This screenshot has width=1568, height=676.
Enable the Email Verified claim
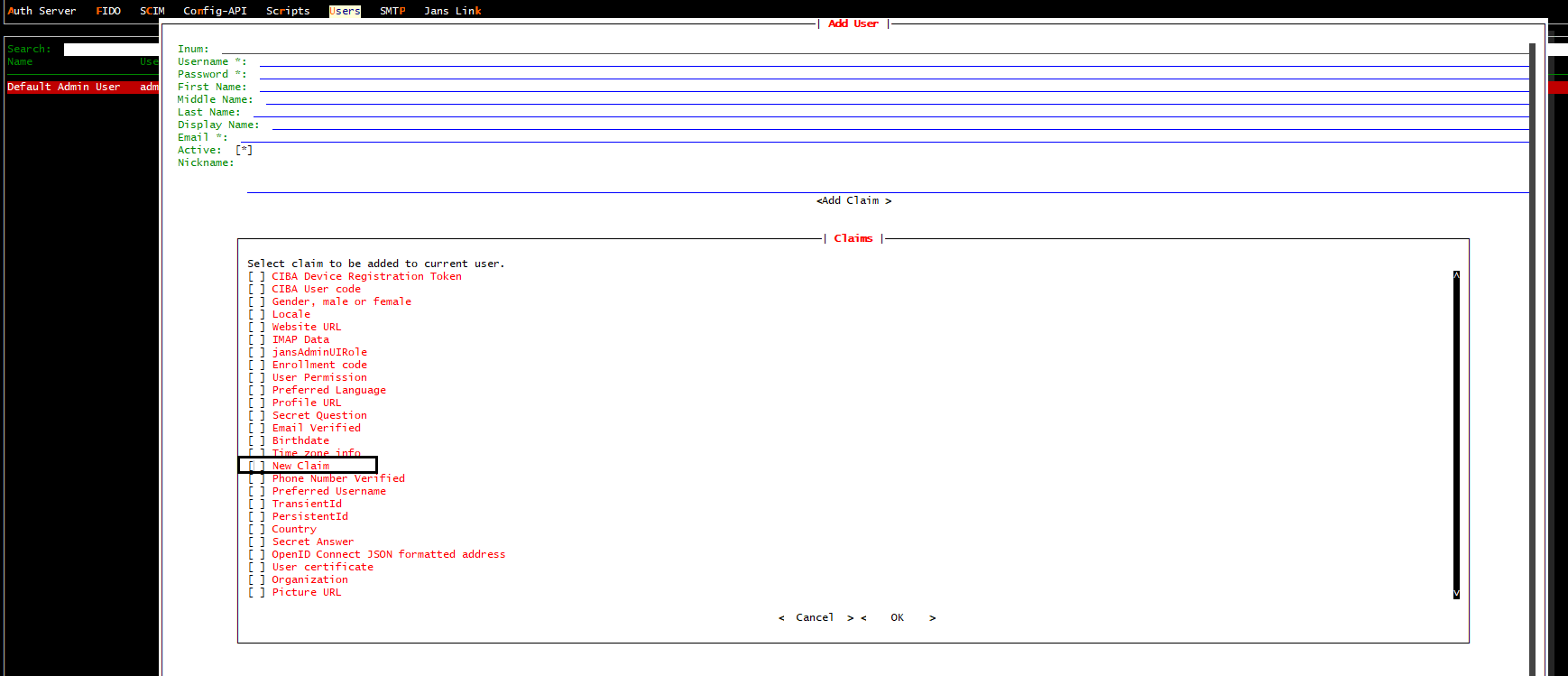click(257, 429)
